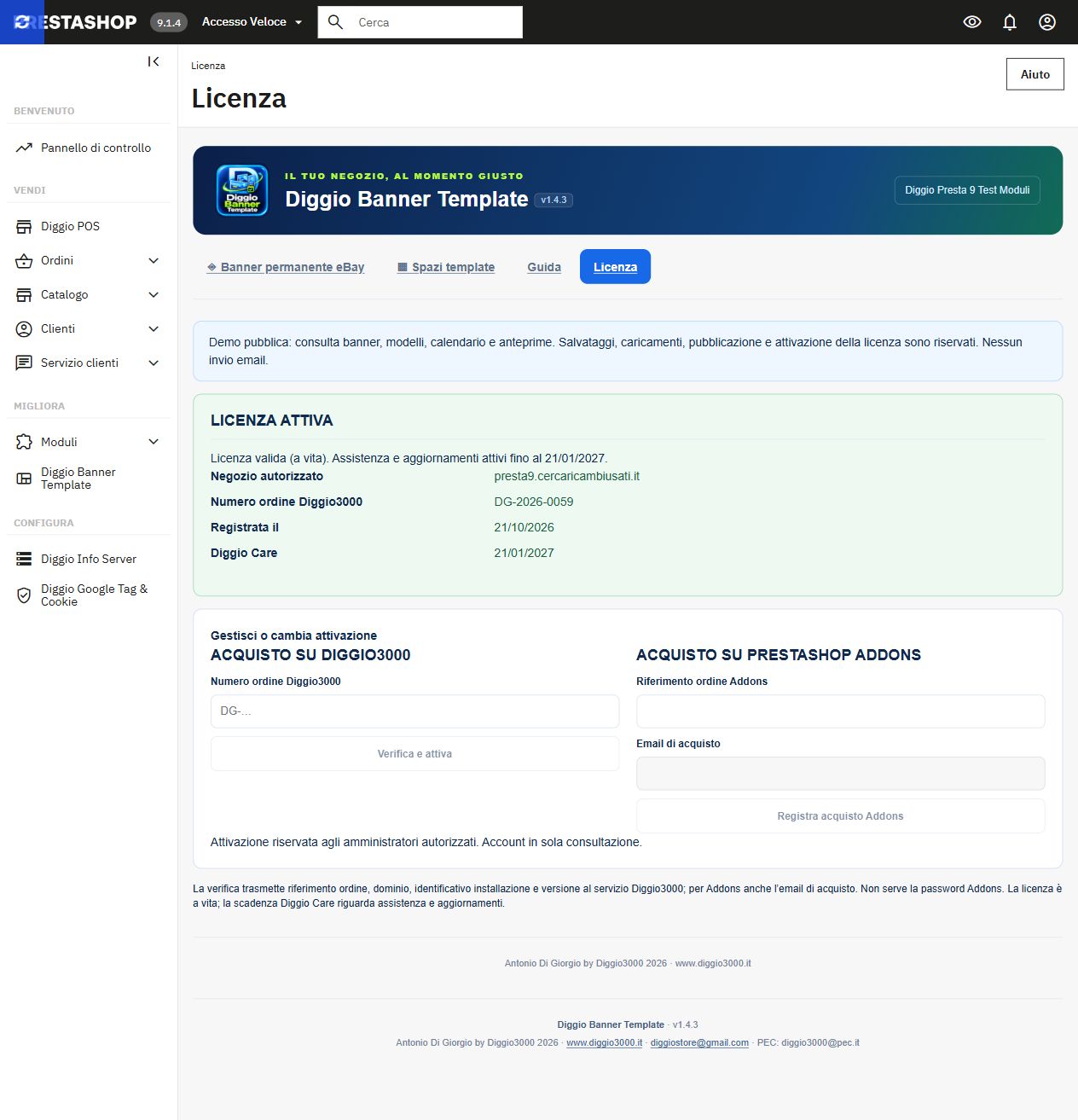The width and height of the screenshot is (1078, 1120).
Task: Click the search magnifier icon
Action: click(x=336, y=22)
